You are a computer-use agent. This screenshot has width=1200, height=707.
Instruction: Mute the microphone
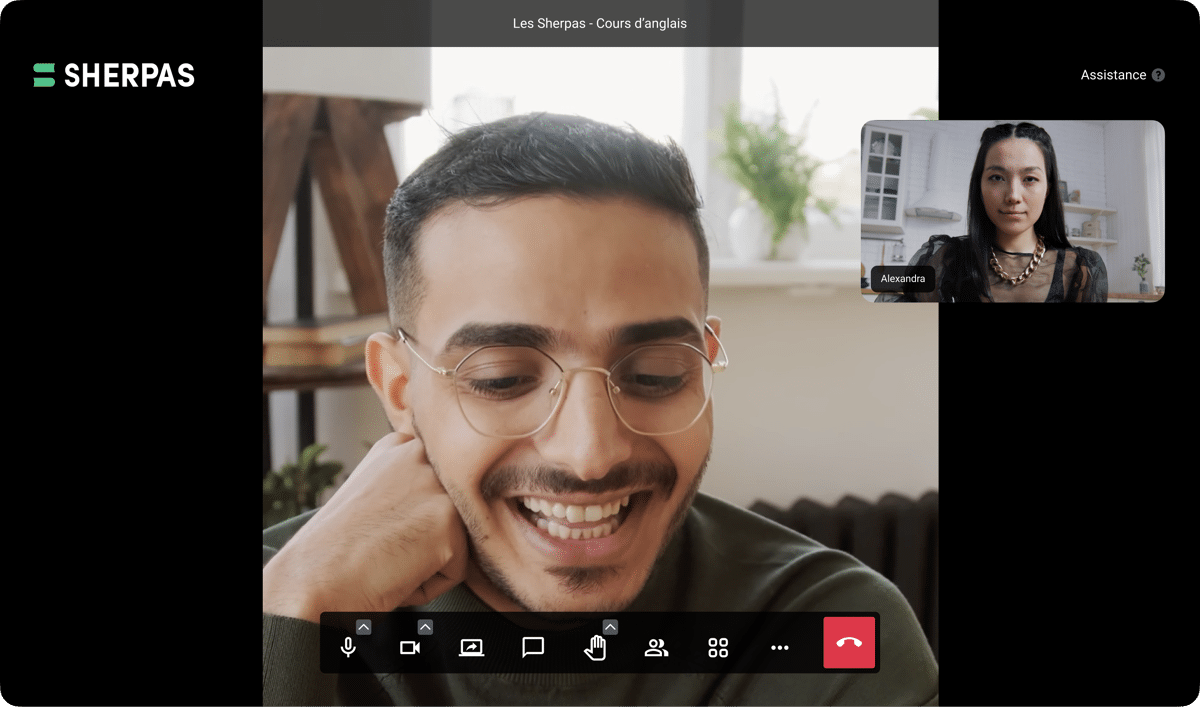[x=348, y=648]
